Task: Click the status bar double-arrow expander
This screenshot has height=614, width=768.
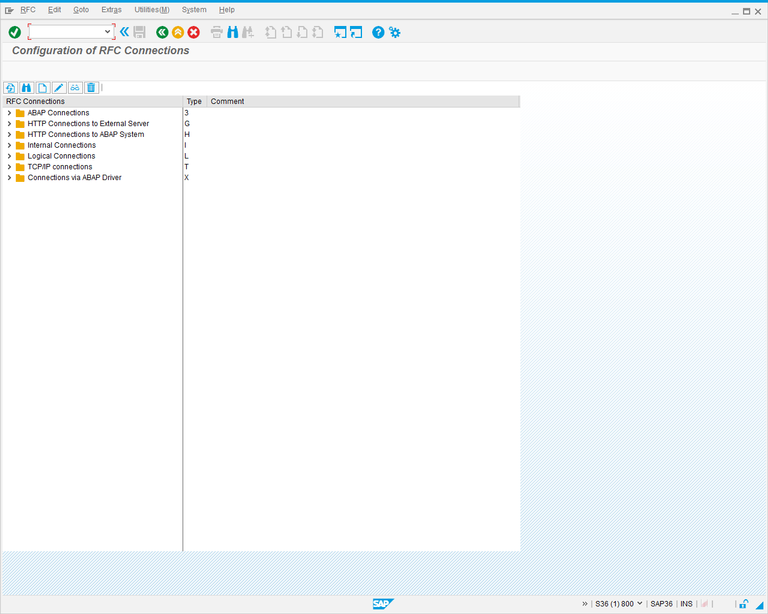Action: pos(585,604)
